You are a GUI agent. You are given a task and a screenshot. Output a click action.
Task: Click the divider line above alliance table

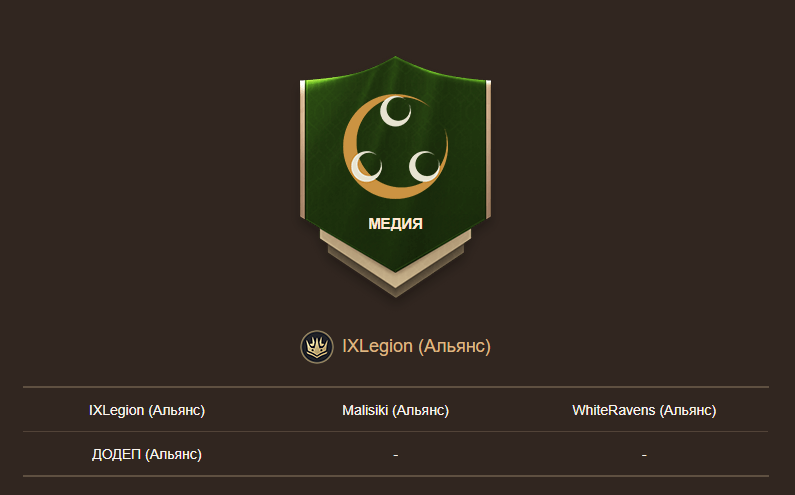tap(395, 387)
